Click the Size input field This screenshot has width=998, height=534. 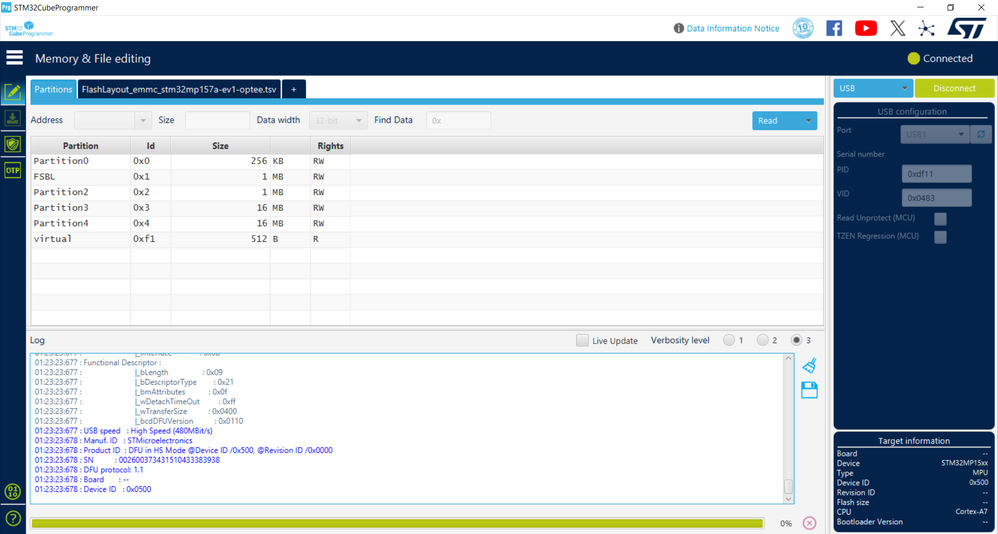(217, 120)
